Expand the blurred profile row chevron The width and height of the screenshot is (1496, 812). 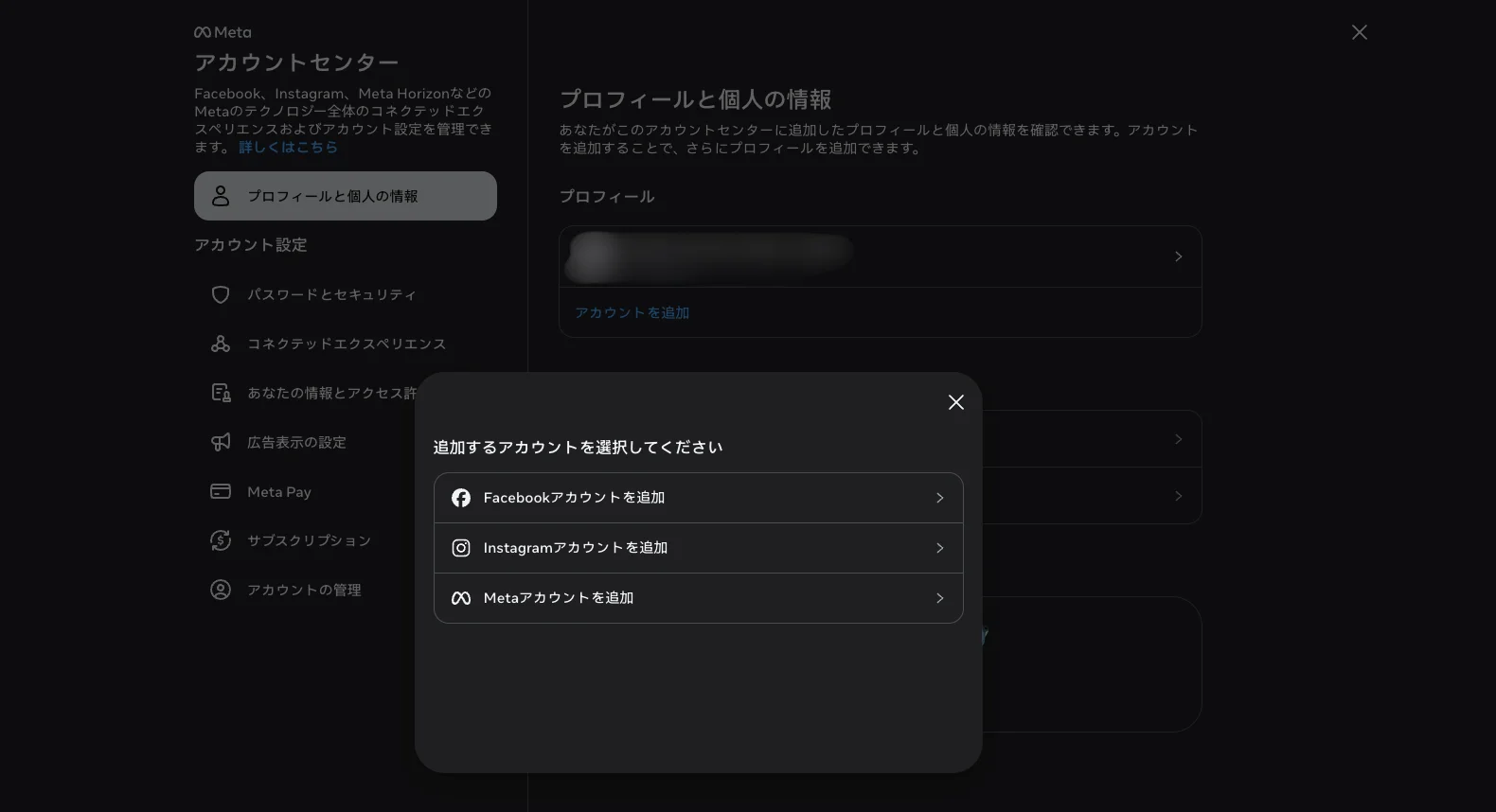[x=1178, y=256]
